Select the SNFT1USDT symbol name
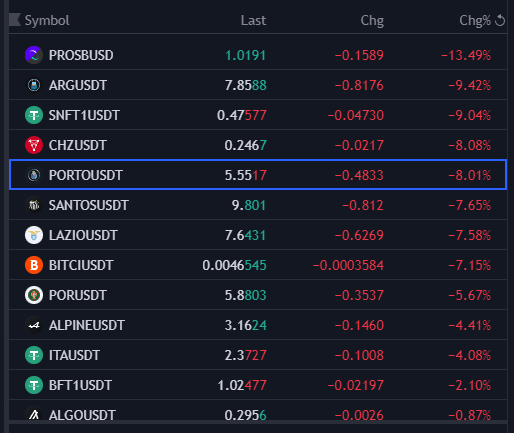Image resolution: width=514 pixels, height=433 pixels. [x=84, y=115]
